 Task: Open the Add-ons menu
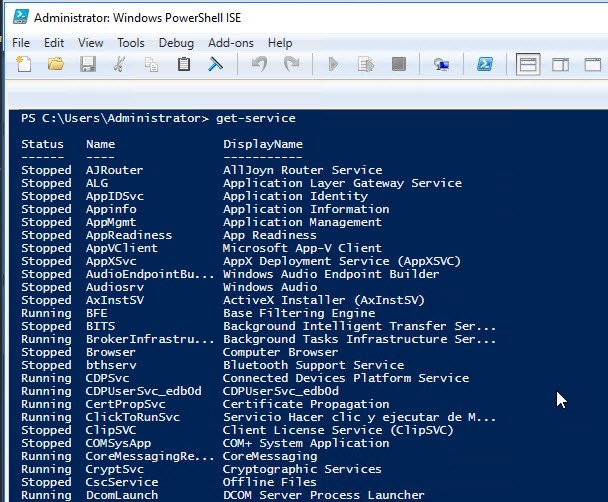coord(231,43)
